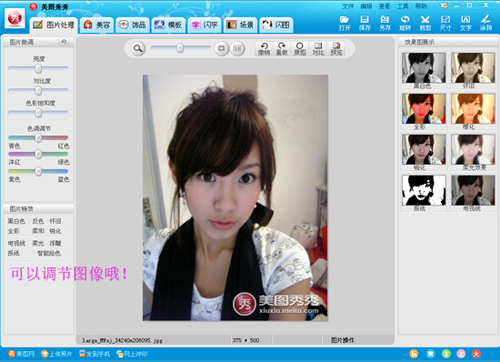The width and height of the screenshot is (500, 362).
Task: Click the 上传照片 upload link
Action: (x=57, y=354)
